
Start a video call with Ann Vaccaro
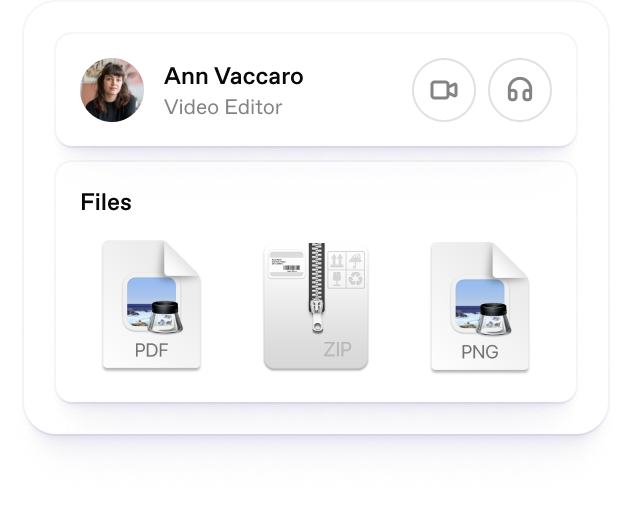point(444,90)
